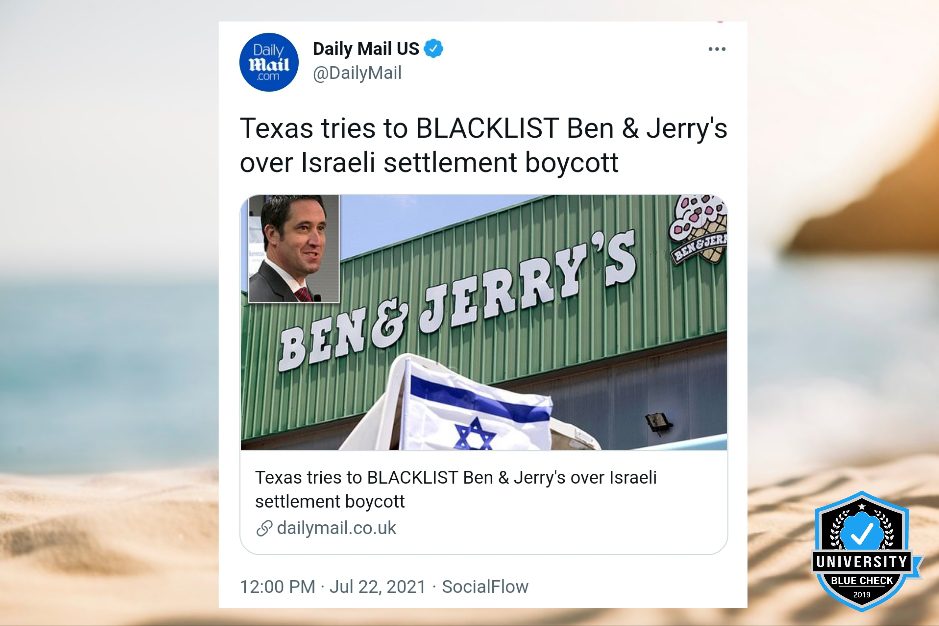
Task: Click the chain link icon beside dailymail.co.uk
Action: (x=264, y=528)
